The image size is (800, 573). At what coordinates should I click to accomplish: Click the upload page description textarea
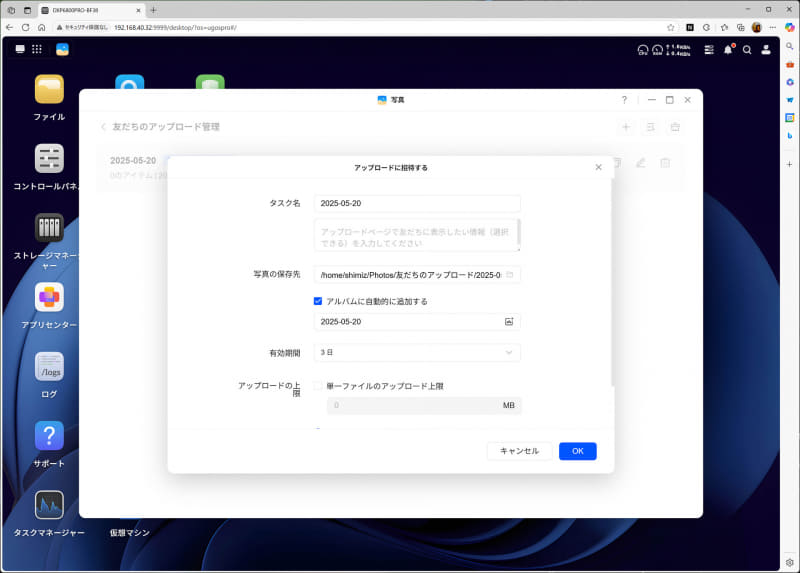[x=417, y=235]
